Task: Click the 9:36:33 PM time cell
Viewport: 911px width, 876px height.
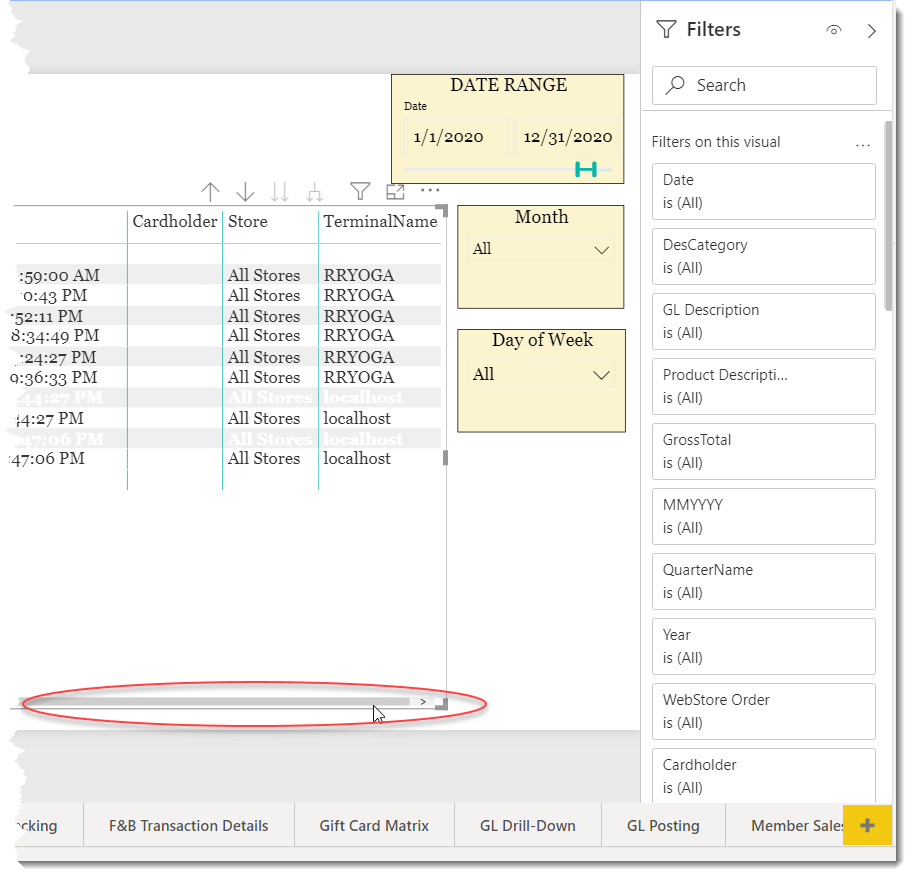Action: (53, 378)
